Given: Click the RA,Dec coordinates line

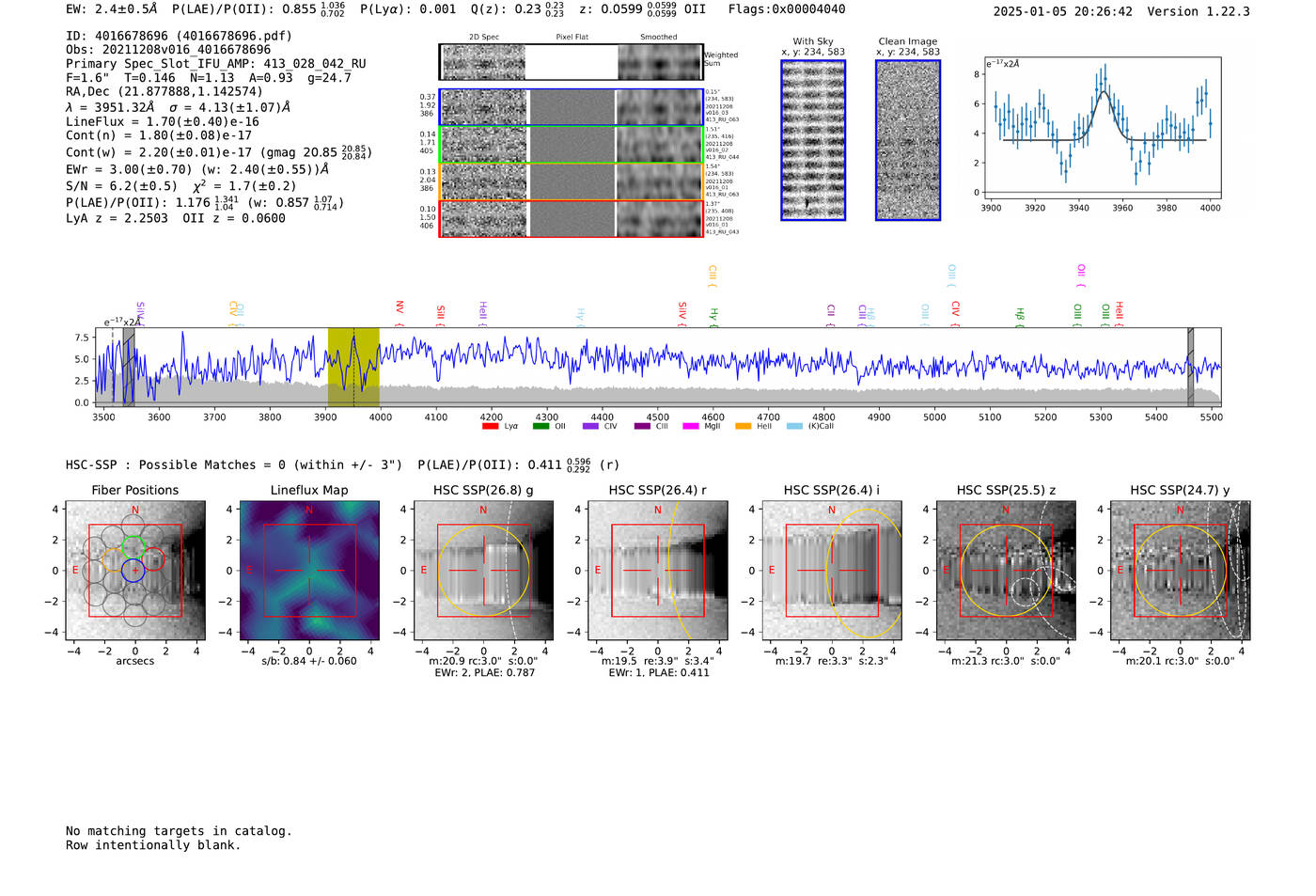Looking at the screenshot, I should (164, 91).
